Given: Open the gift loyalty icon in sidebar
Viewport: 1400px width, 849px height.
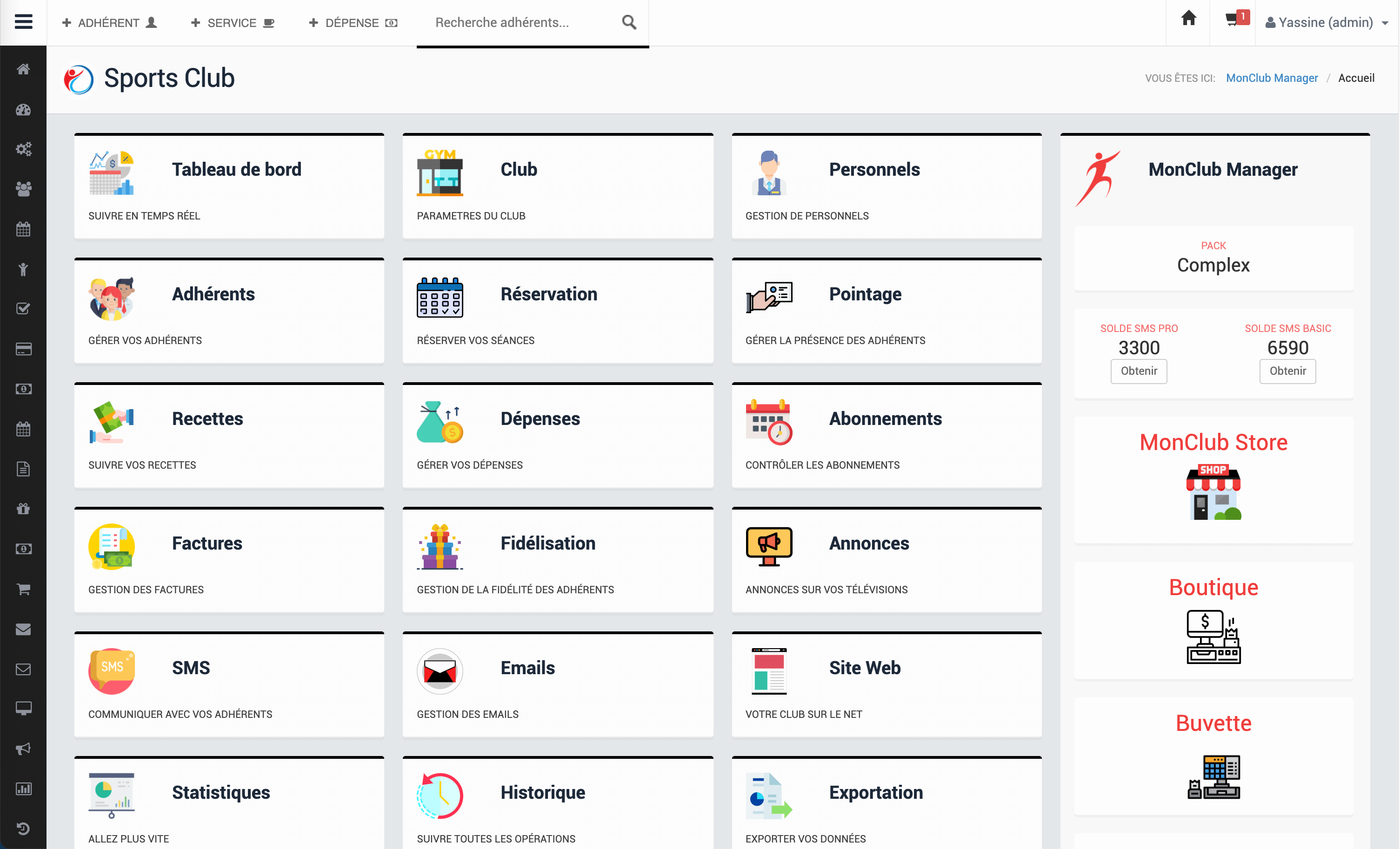Looking at the screenshot, I should click(23, 509).
